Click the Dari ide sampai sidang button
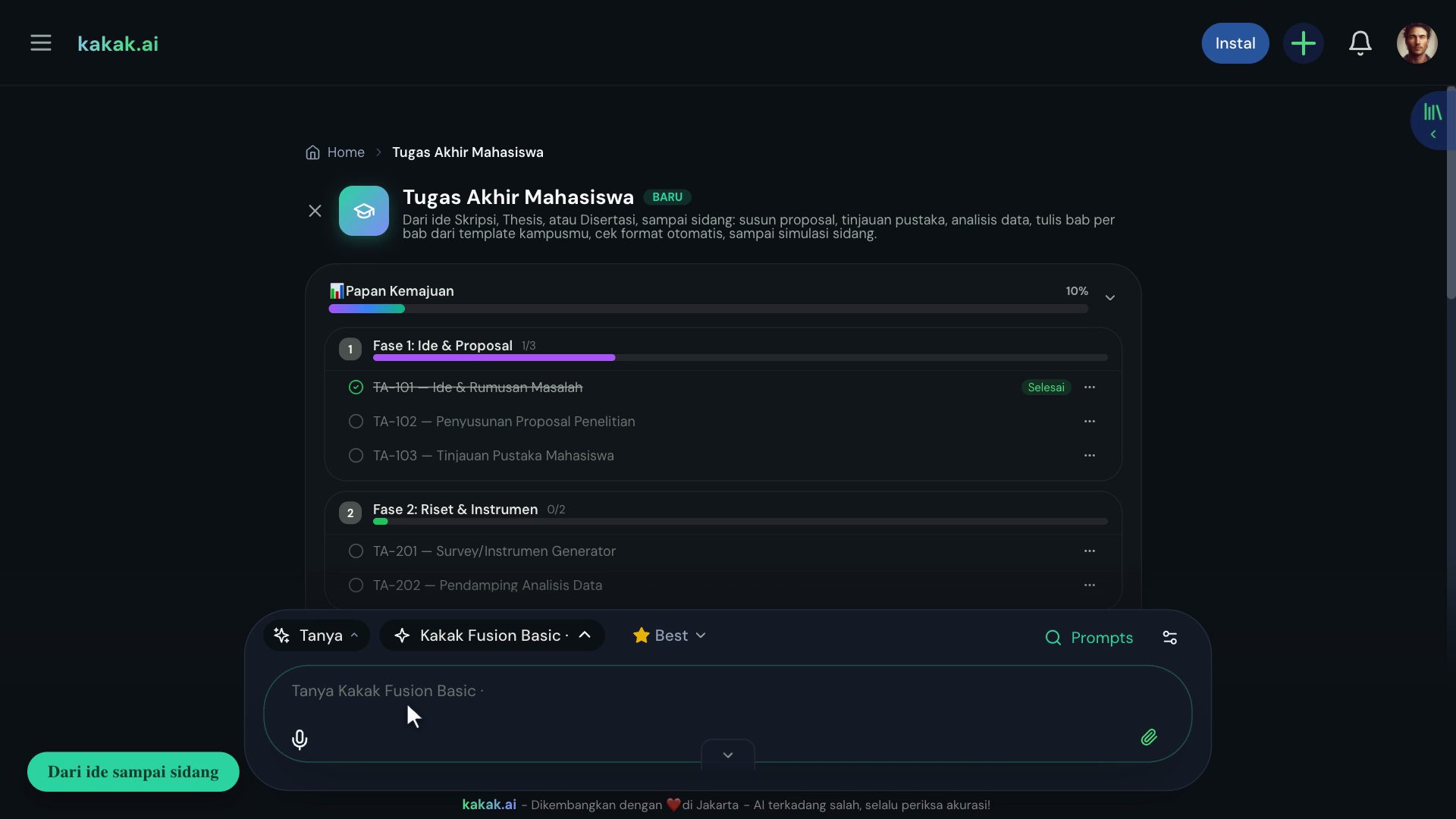1456x819 pixels. coord(133,772)
